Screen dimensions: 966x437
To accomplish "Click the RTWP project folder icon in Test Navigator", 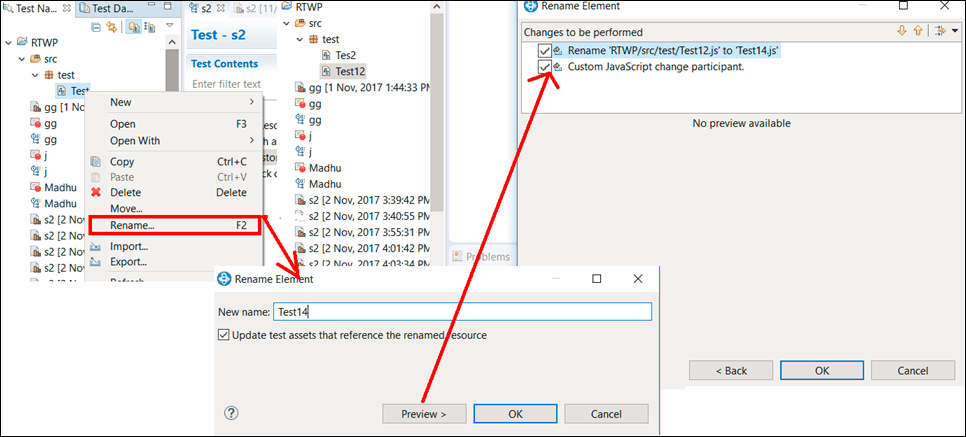I will [x=22, y=43].
